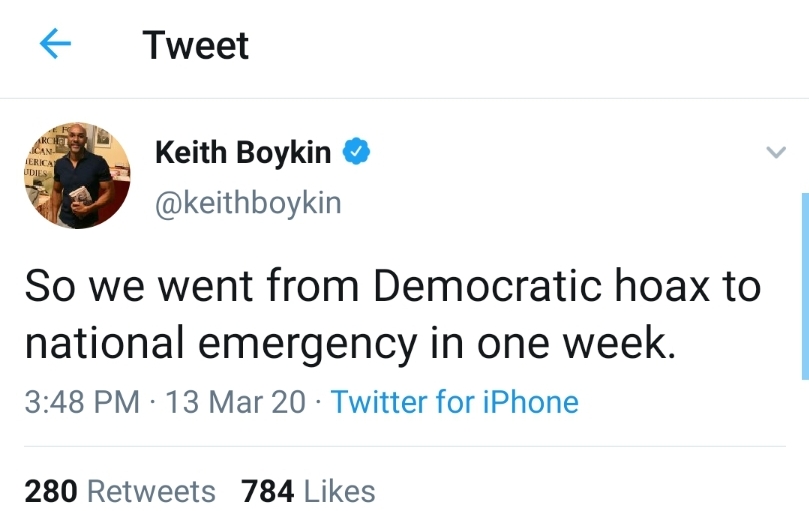809x511 pixels.
Task: Open Keith Boykin's profile photo
Action: click(x=77, y=175)
